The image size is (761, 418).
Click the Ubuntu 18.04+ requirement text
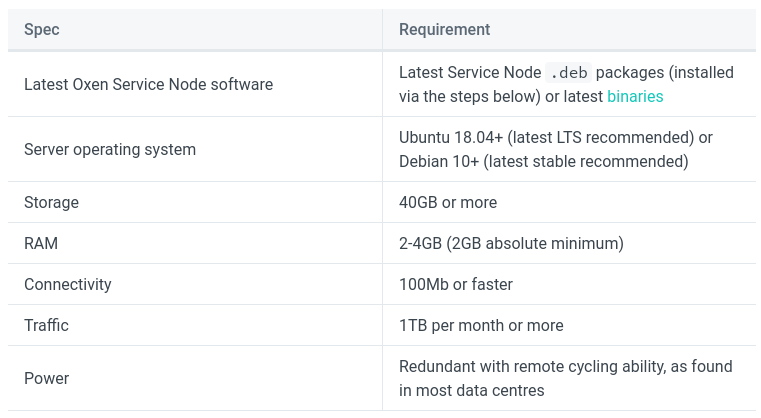coord(556,137)
